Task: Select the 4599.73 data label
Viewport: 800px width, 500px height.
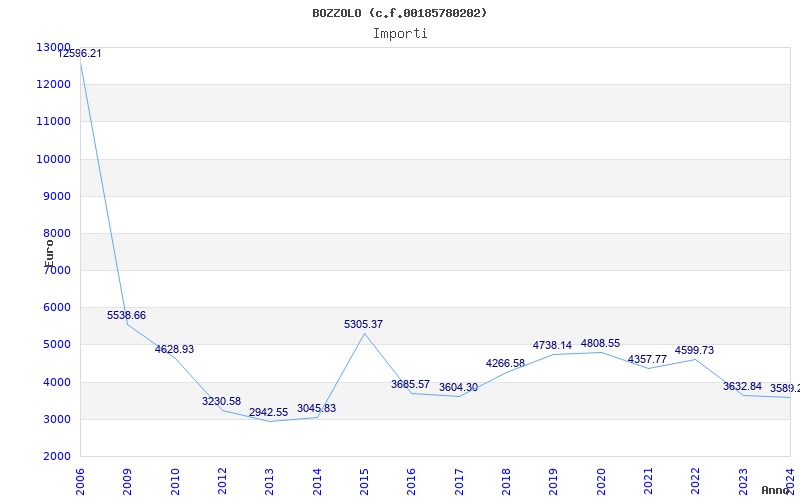Action: pos(694,351)
